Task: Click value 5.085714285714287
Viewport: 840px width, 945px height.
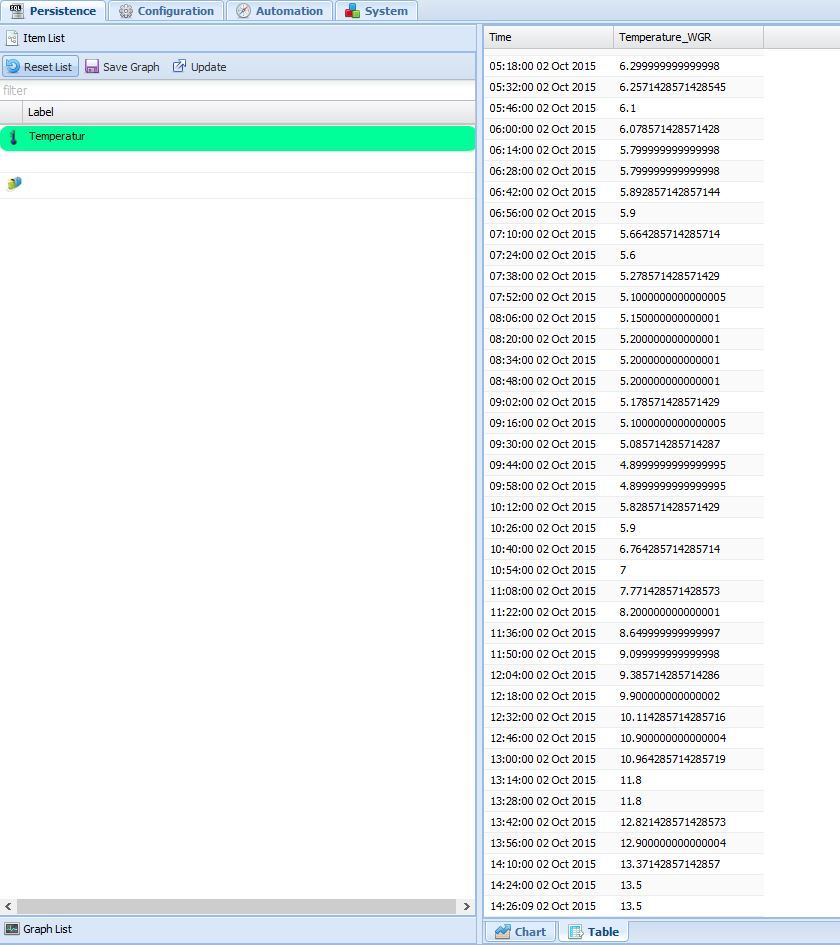Action: pyautogui.click(x=670, y=444)
